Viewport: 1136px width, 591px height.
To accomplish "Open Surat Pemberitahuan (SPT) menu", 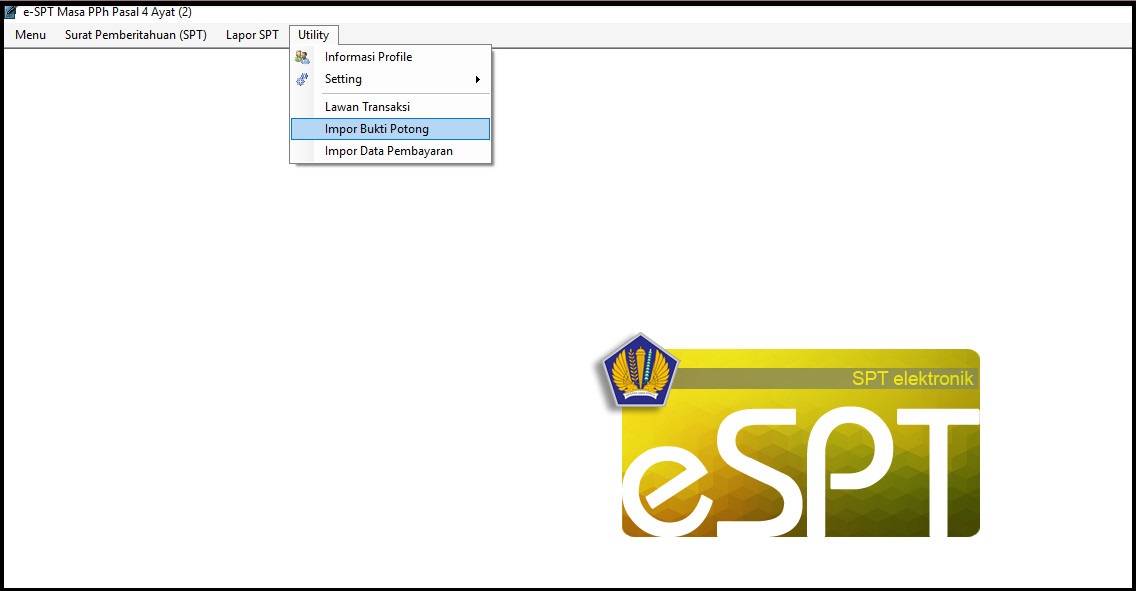I will (135, 35).
